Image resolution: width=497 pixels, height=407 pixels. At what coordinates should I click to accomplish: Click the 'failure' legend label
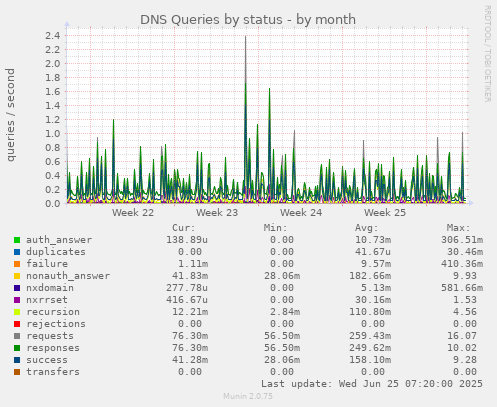click(47, 264)
